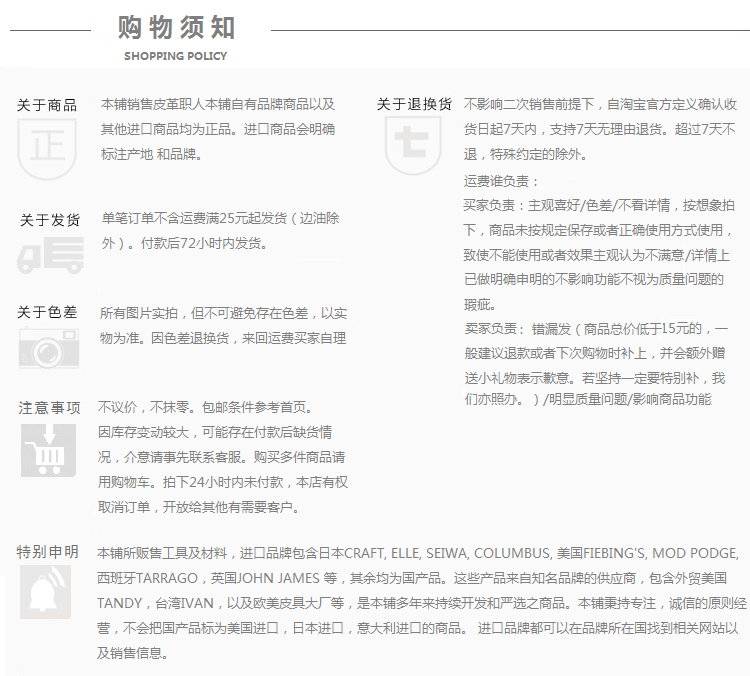Click the line starting 况，介意请事先联系客服
The width and height of the screenshot is (750, 676).
point(221,457)
